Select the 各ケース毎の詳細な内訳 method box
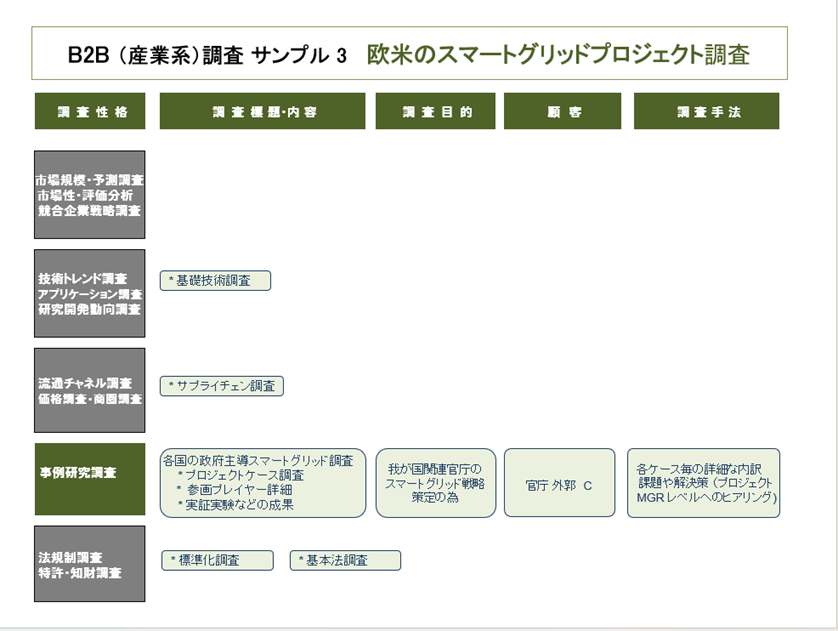Viewport: 838px width, 631px height. coord(703,483)
